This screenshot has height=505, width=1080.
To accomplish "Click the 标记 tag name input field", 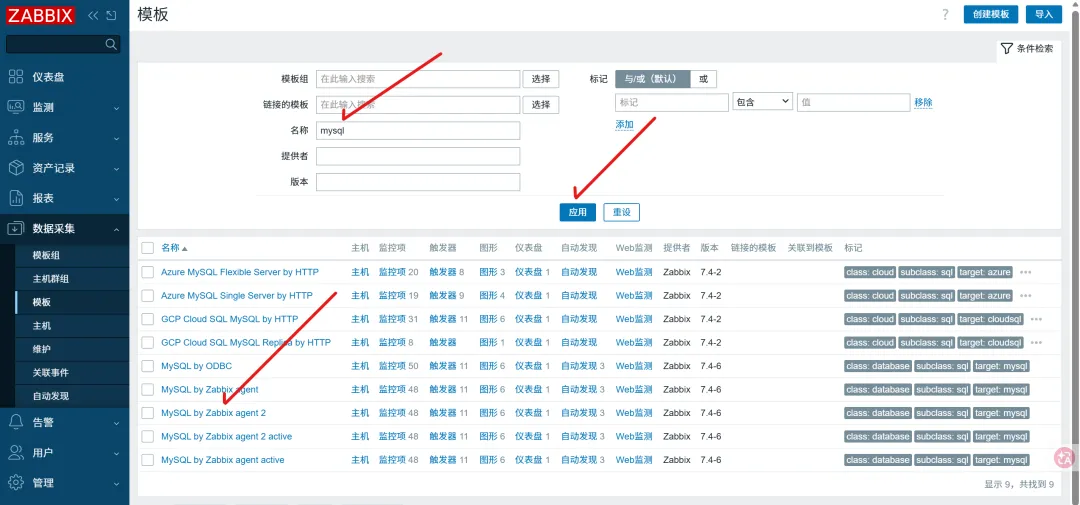I will 672,103.
